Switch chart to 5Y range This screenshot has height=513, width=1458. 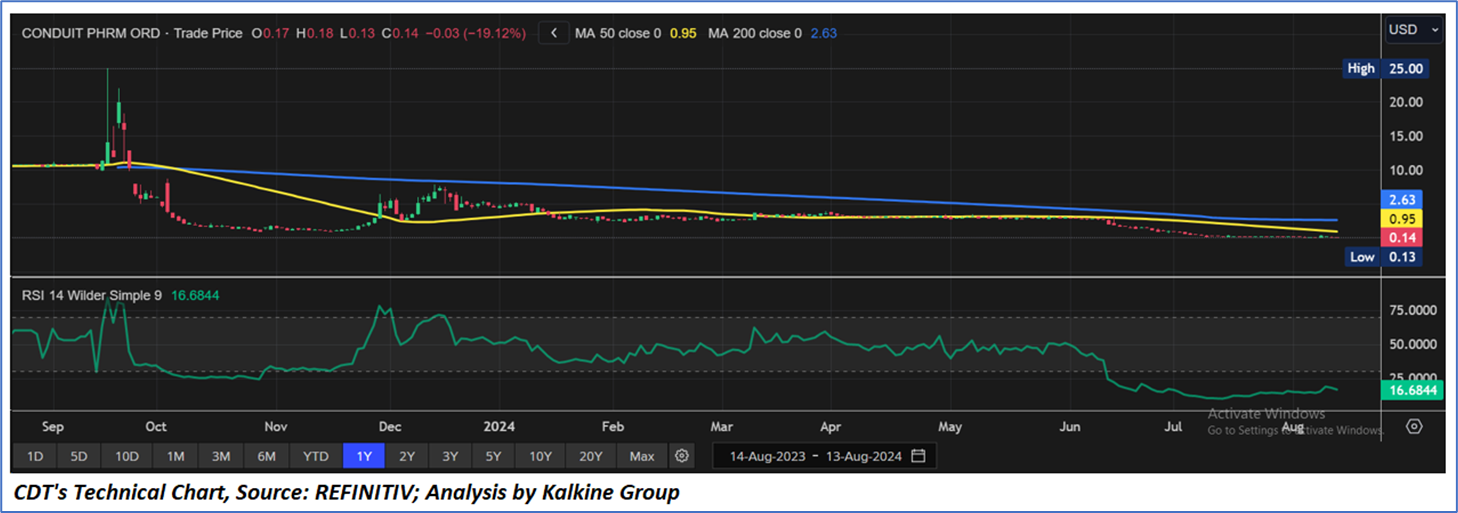(493, 456)
